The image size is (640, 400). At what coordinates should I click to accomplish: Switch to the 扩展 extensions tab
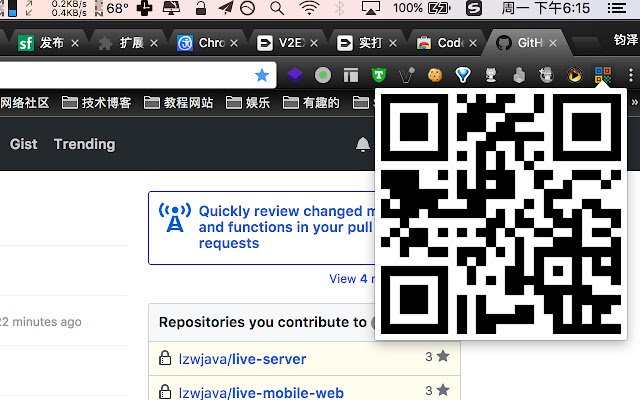[128, 43]
